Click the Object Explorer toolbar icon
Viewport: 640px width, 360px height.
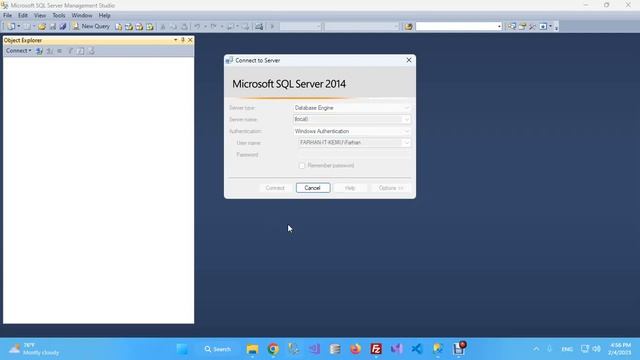coord(522,27)
